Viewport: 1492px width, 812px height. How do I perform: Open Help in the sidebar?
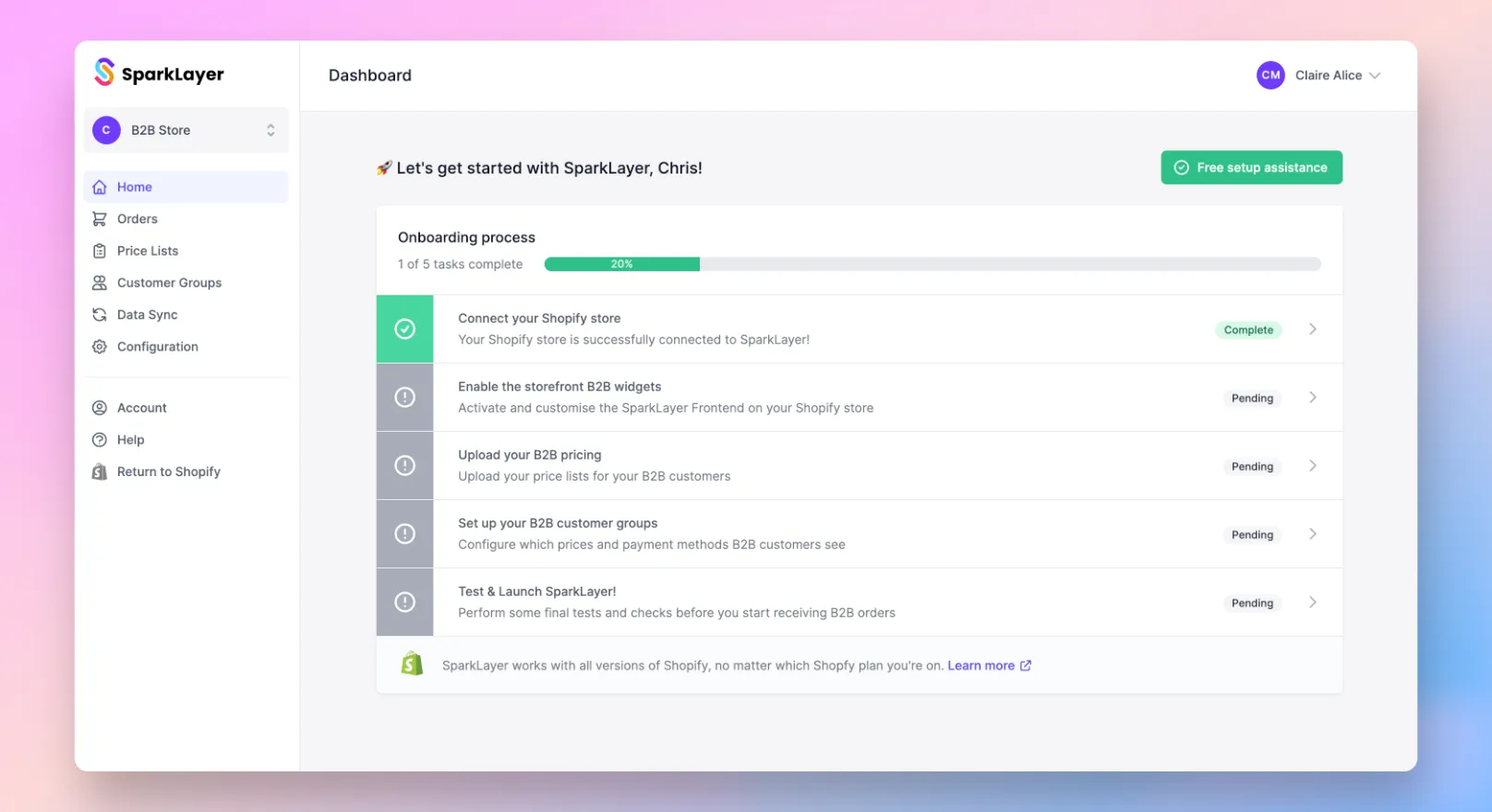pyautogui.click(x=186, y=440)
